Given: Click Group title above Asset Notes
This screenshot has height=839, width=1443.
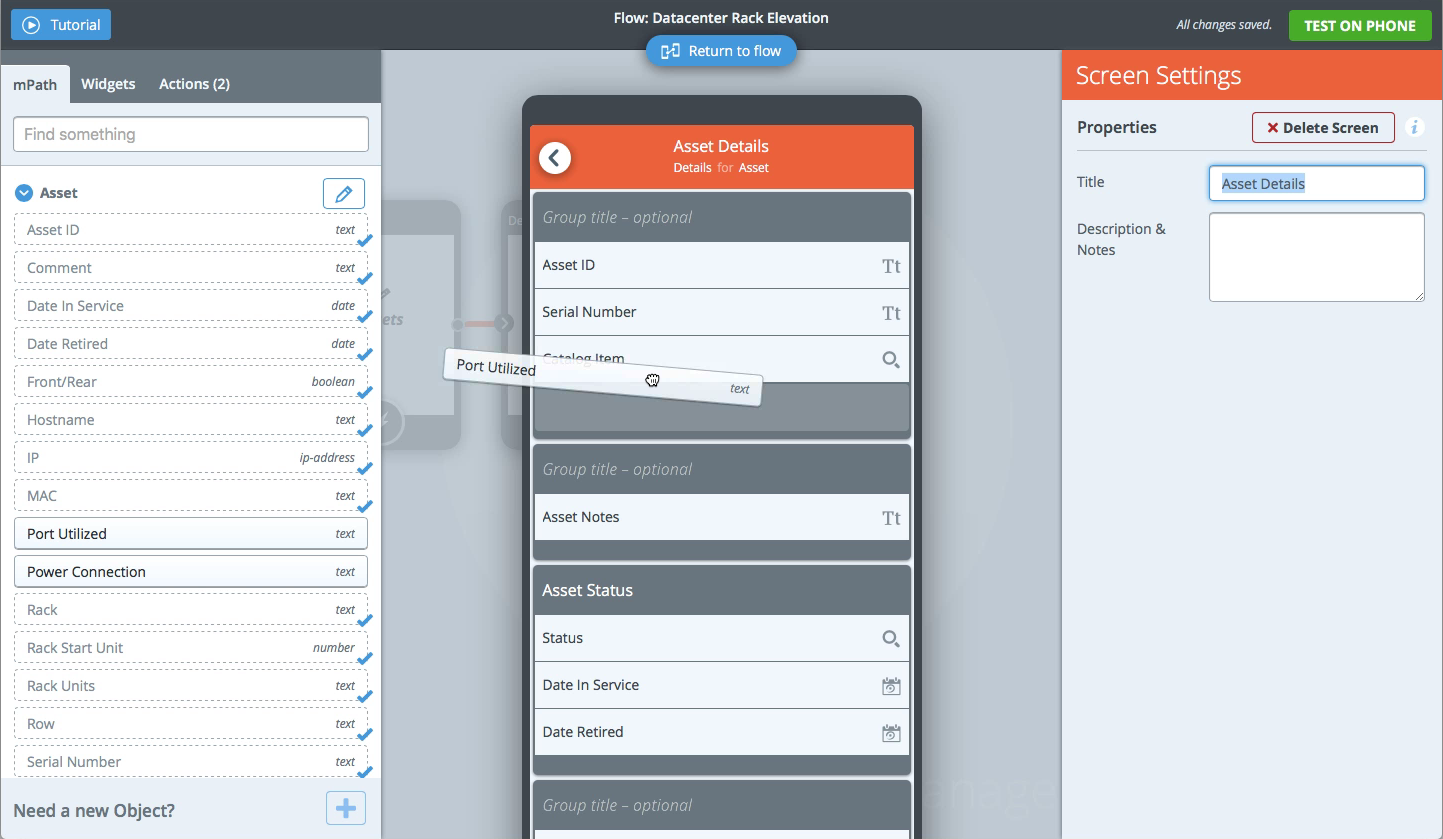Looking at the screenshot, I should coord(722,469).
